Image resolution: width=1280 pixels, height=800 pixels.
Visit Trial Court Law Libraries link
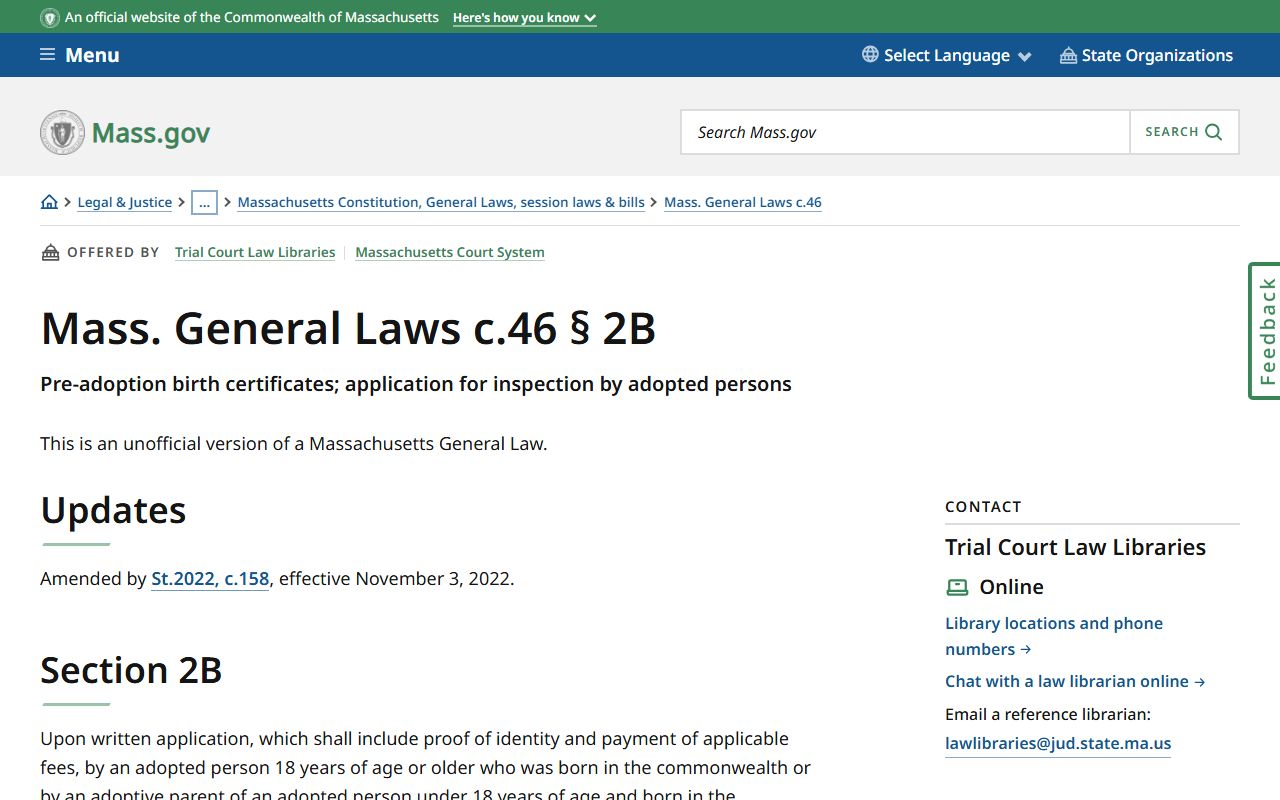click(255, 252)
